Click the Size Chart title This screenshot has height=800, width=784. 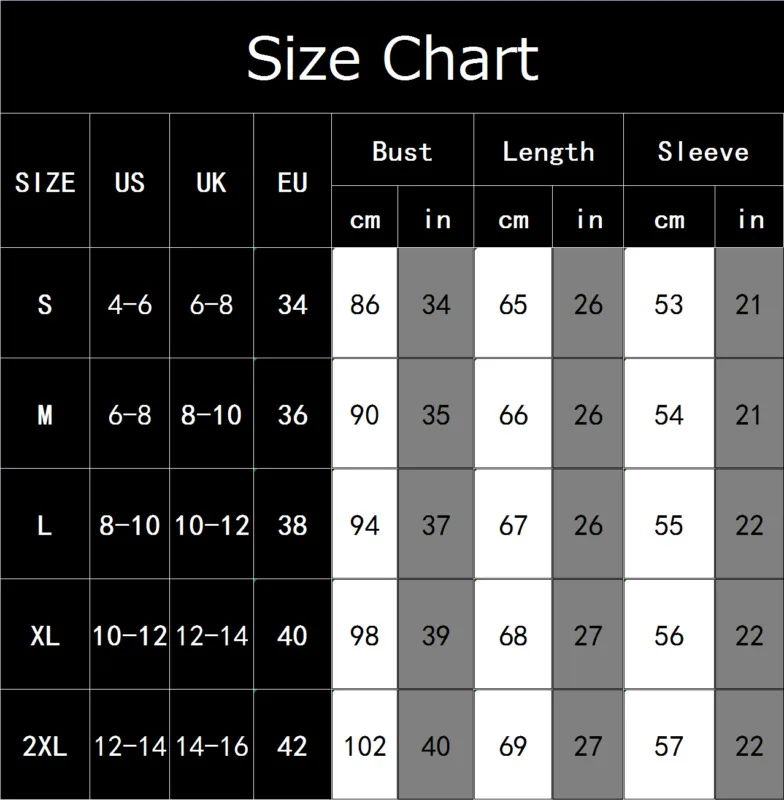(x=392, y=58)
